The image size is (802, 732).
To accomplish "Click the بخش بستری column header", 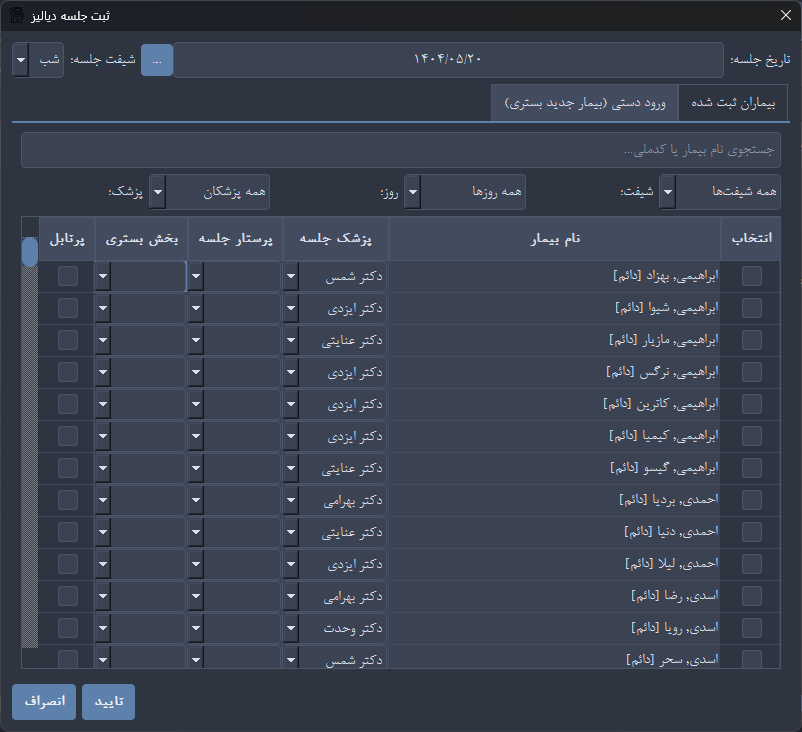I will tap(141, 239).
